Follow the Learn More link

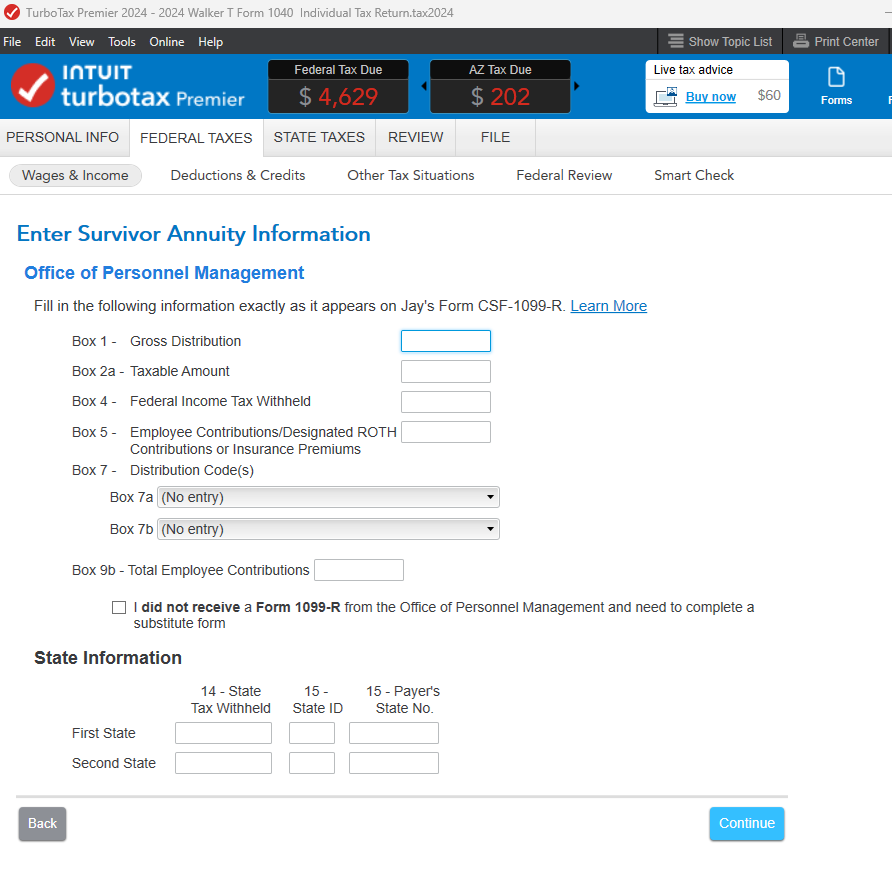click(x=609, y=306)
